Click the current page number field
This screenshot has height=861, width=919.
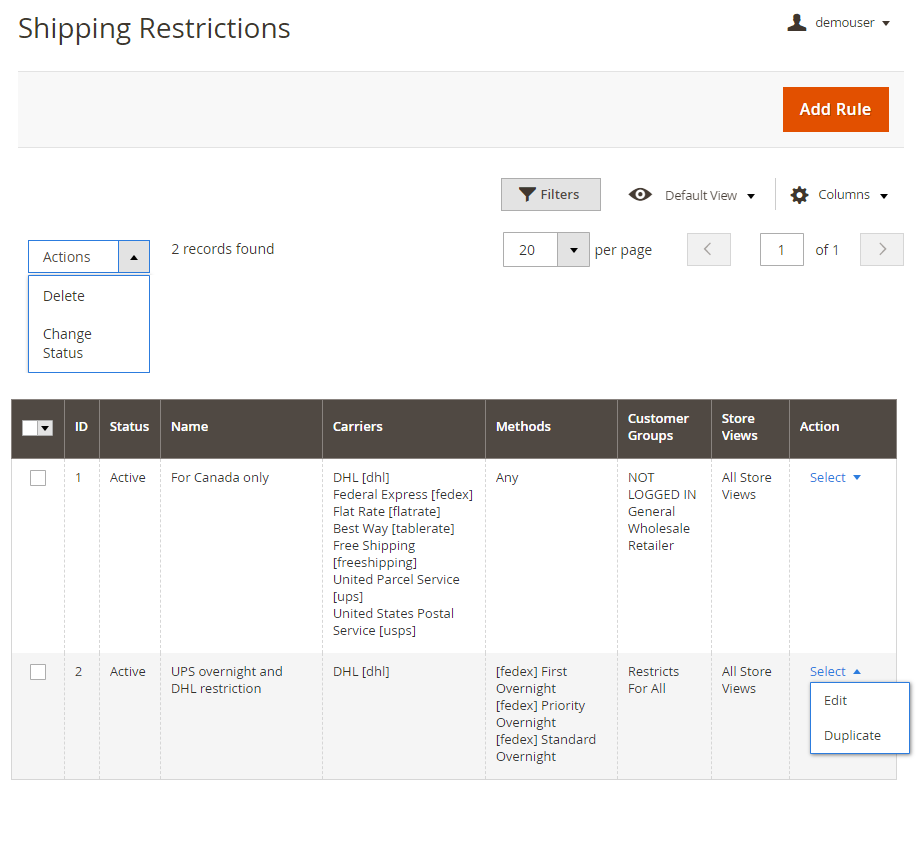[781, 250]
